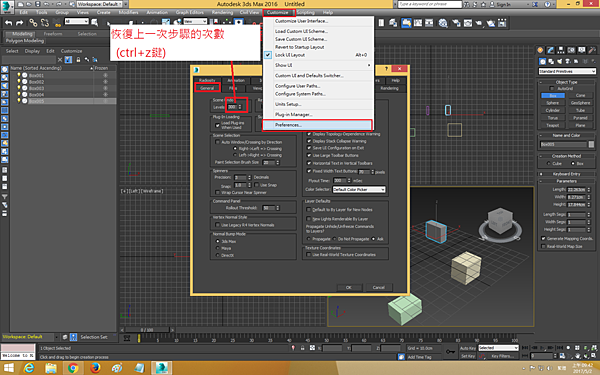This screenshot has height=375, width=600.
Task: Open Internet Explorer from taskbar
Action: click(29, 368)
